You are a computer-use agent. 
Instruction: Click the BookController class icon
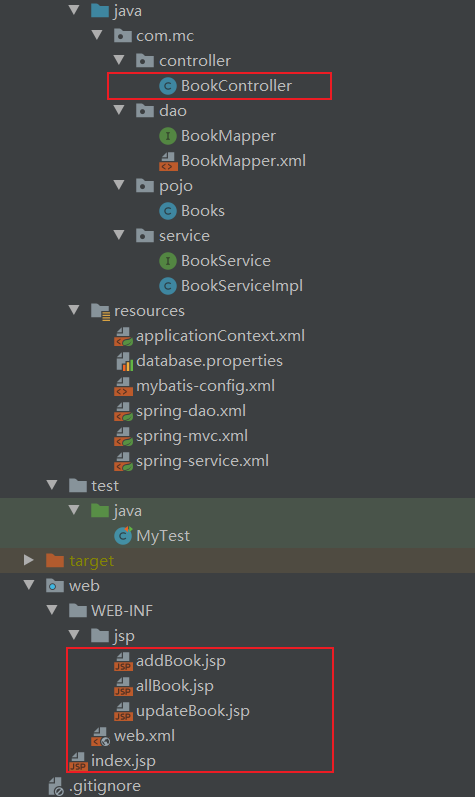[168, 86]
